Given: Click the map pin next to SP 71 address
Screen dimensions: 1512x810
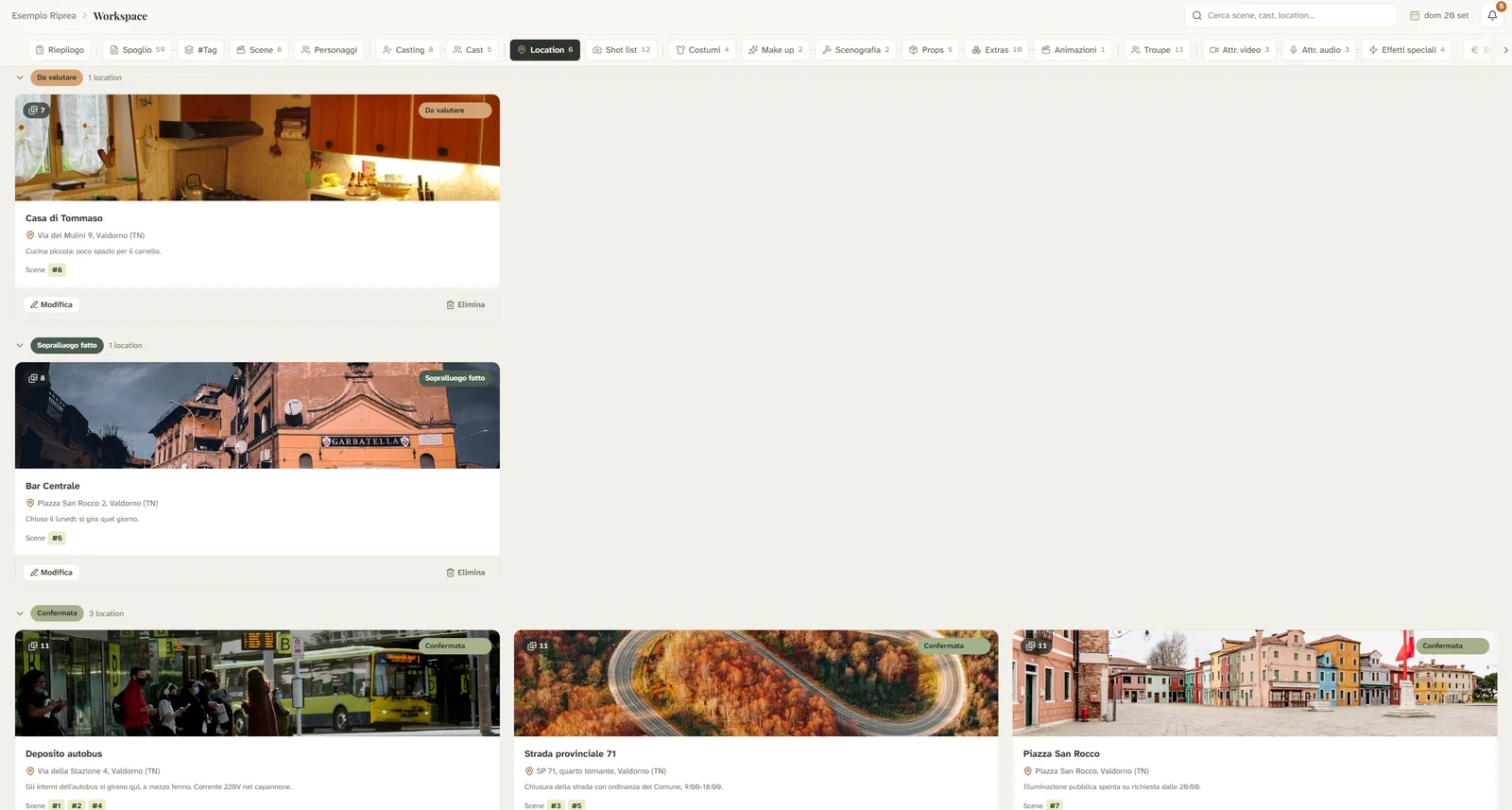Looking at the screenshot, I should point(529,771).
